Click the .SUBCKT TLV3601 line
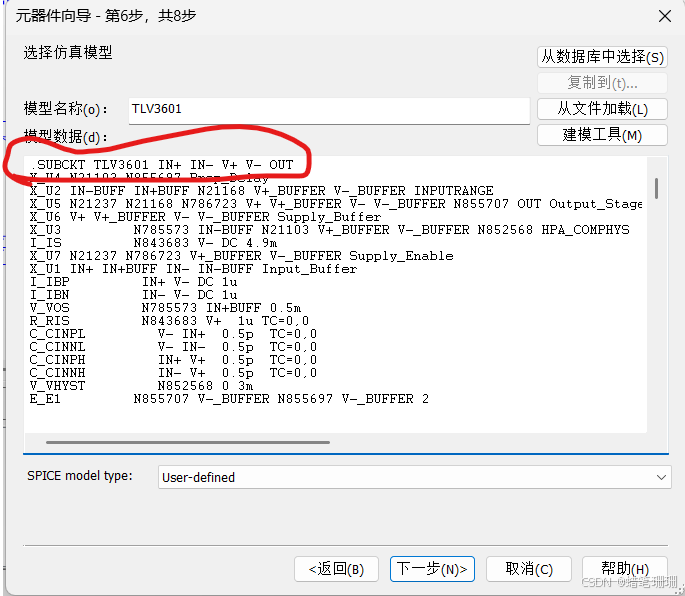This screenshot has height=596, width=685. [x=162, y=165]
